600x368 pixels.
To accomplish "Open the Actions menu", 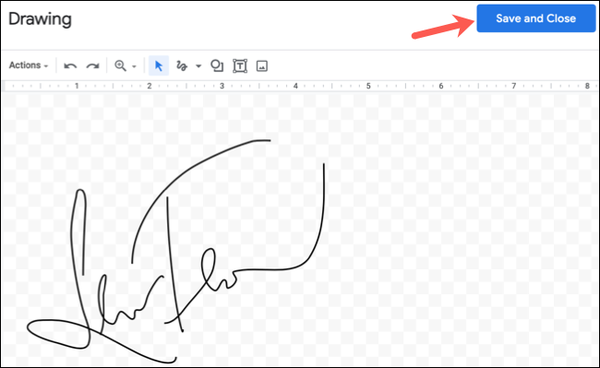I will 29,65.
